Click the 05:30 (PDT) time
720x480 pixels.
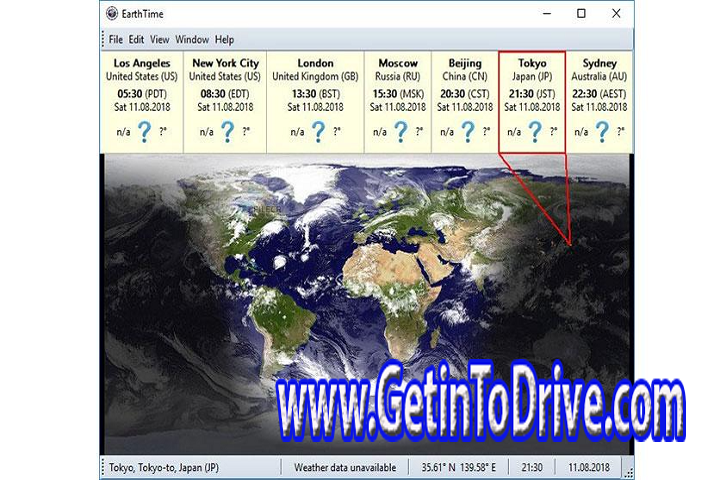[142, 94]
